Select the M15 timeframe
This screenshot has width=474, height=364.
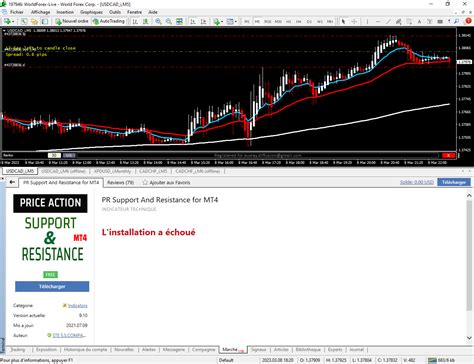(x=267, y=21)
